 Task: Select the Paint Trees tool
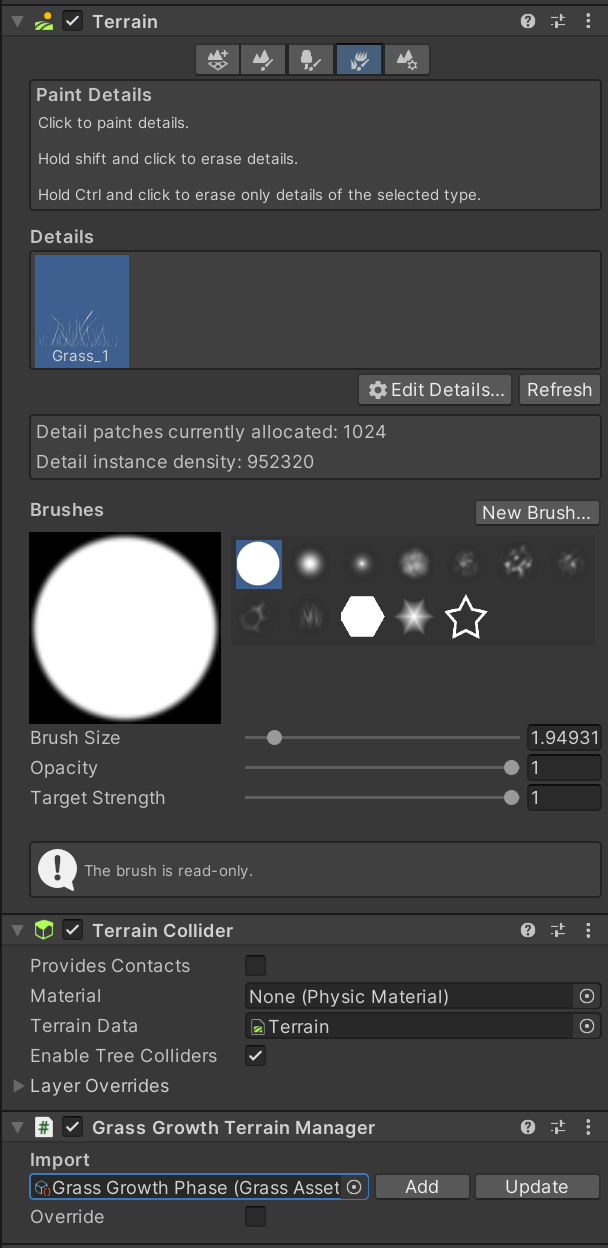pyautogui.click(x=310, y=60)
